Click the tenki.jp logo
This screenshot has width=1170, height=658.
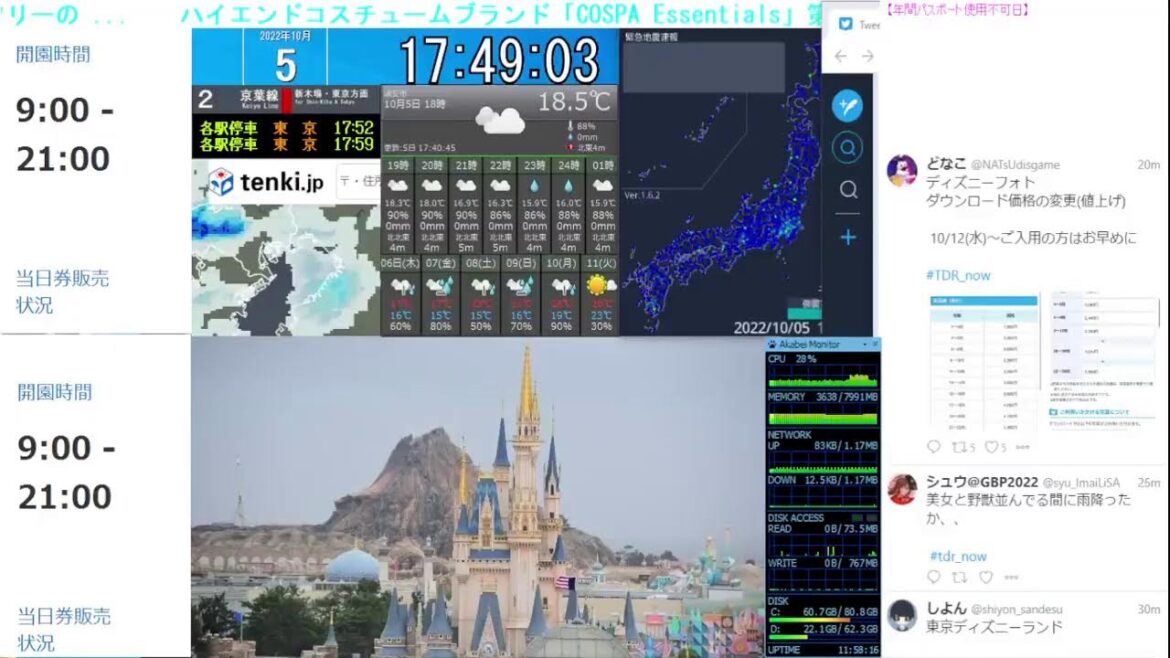(x=266, y=181)
